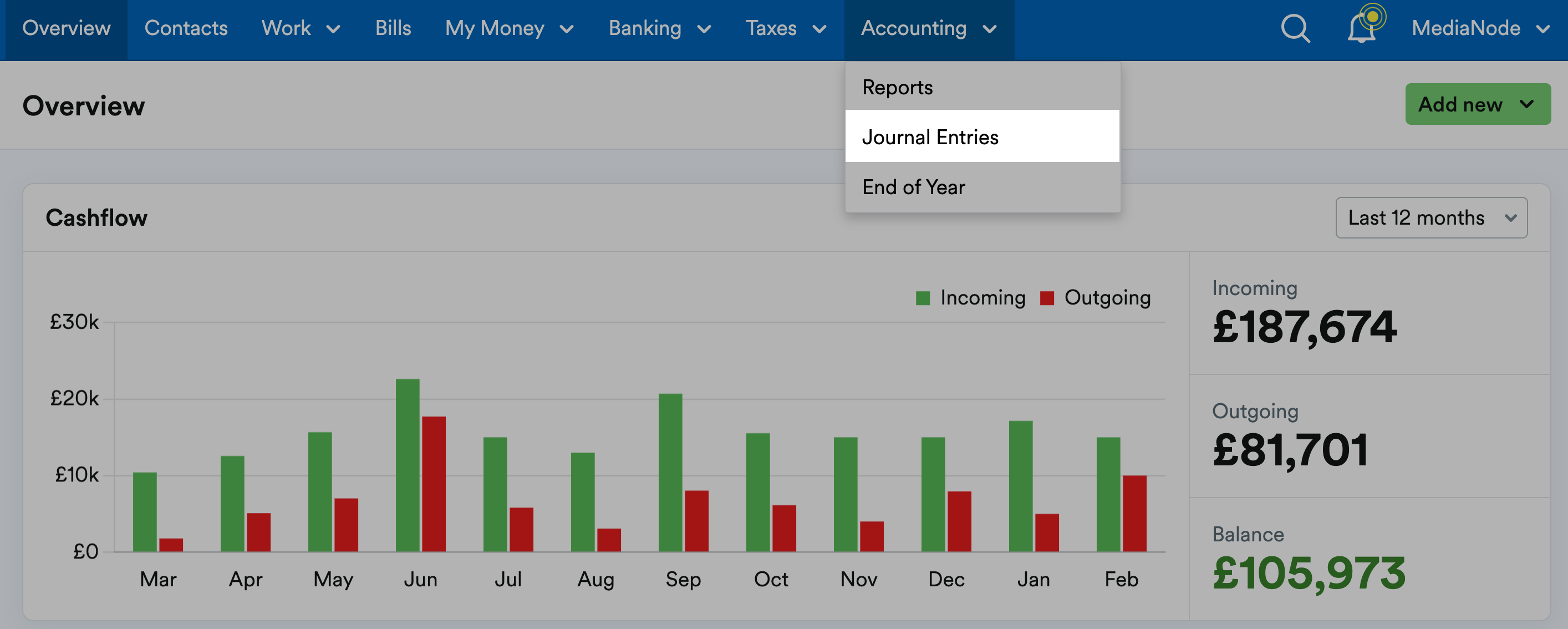The image size is (1568, 629).
Task: Choose End of Year option
Action: pos(914,187)
